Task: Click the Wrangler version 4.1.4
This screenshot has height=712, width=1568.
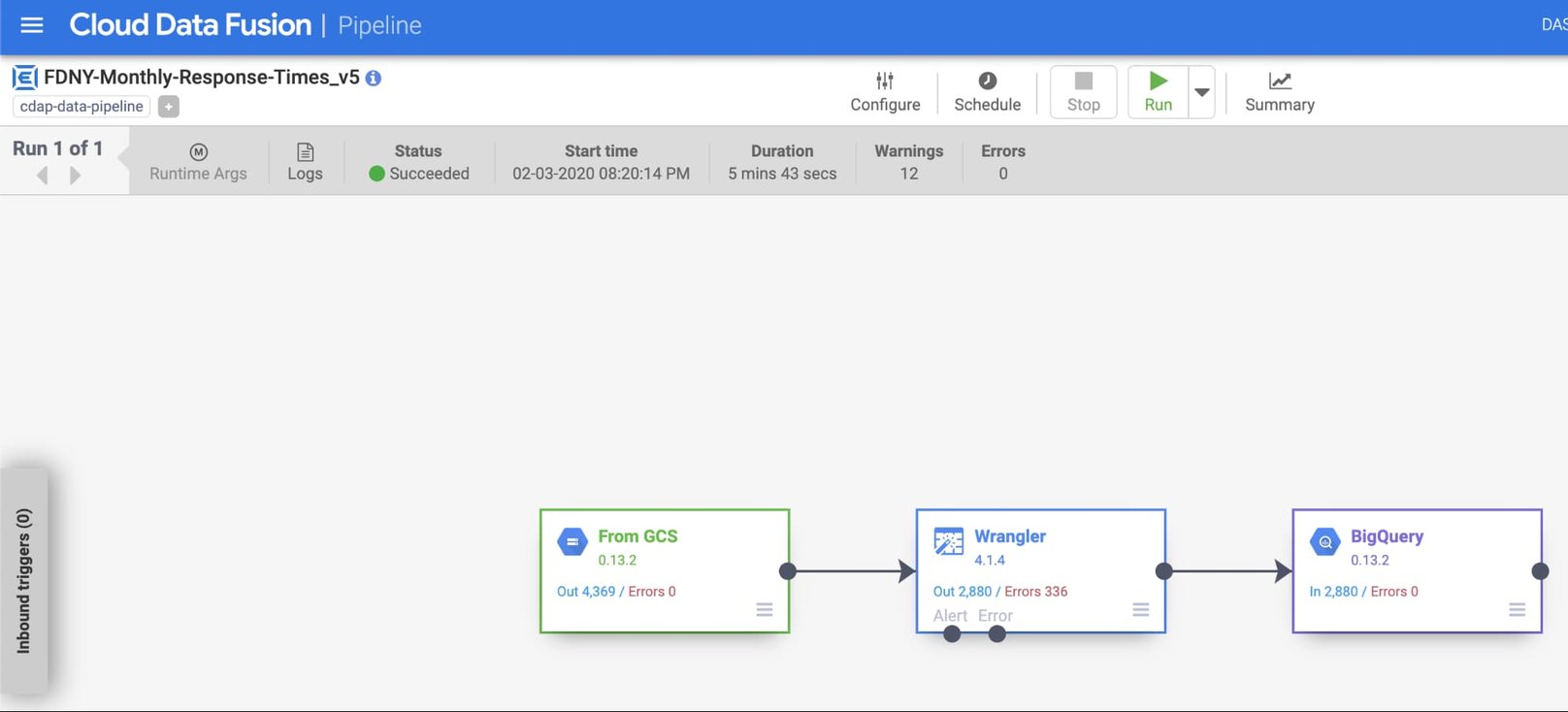Action: click(x=990, y=560)
